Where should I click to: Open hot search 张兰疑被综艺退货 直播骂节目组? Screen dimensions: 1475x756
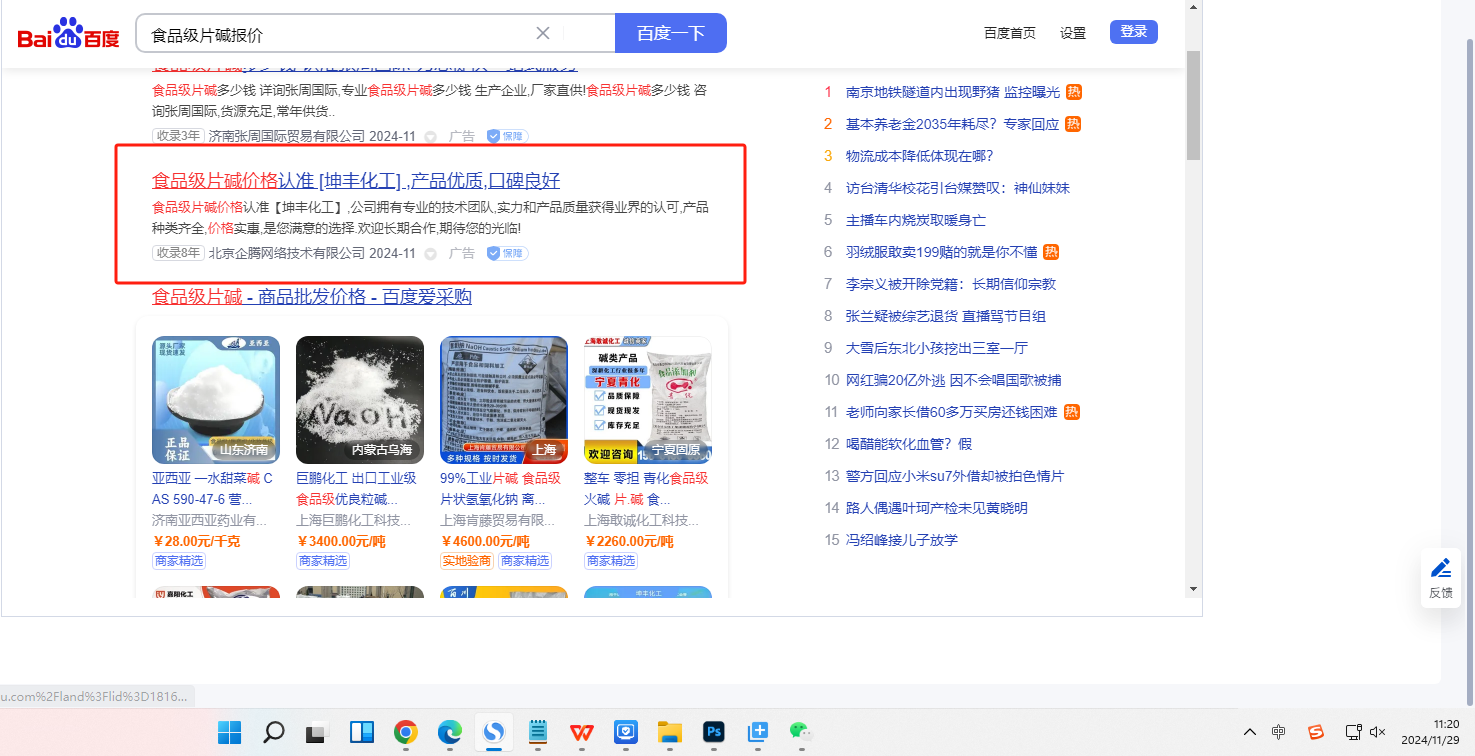[946, 316]
